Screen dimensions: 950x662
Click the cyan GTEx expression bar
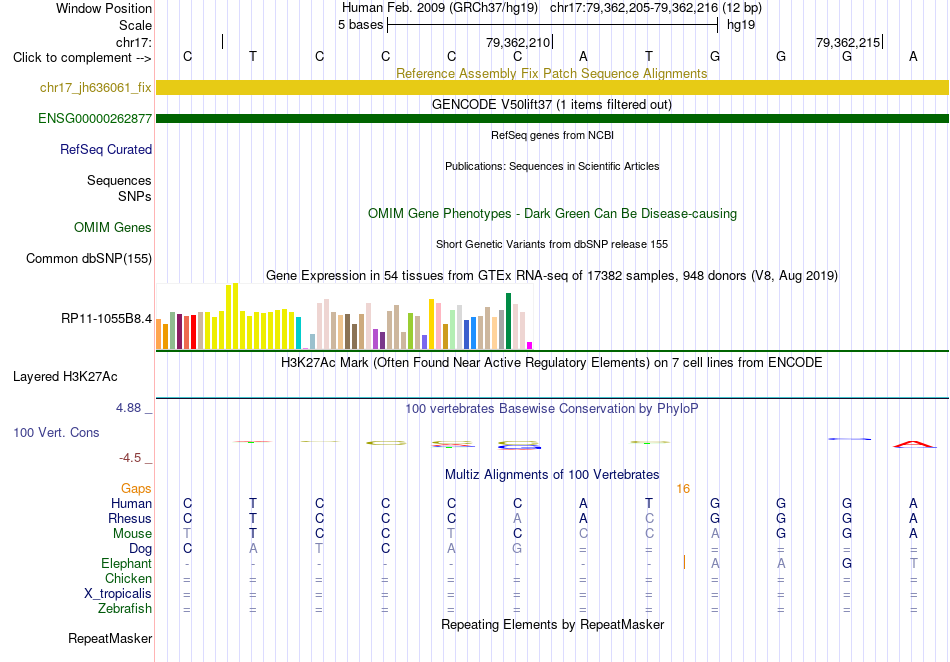pos(298,333)
